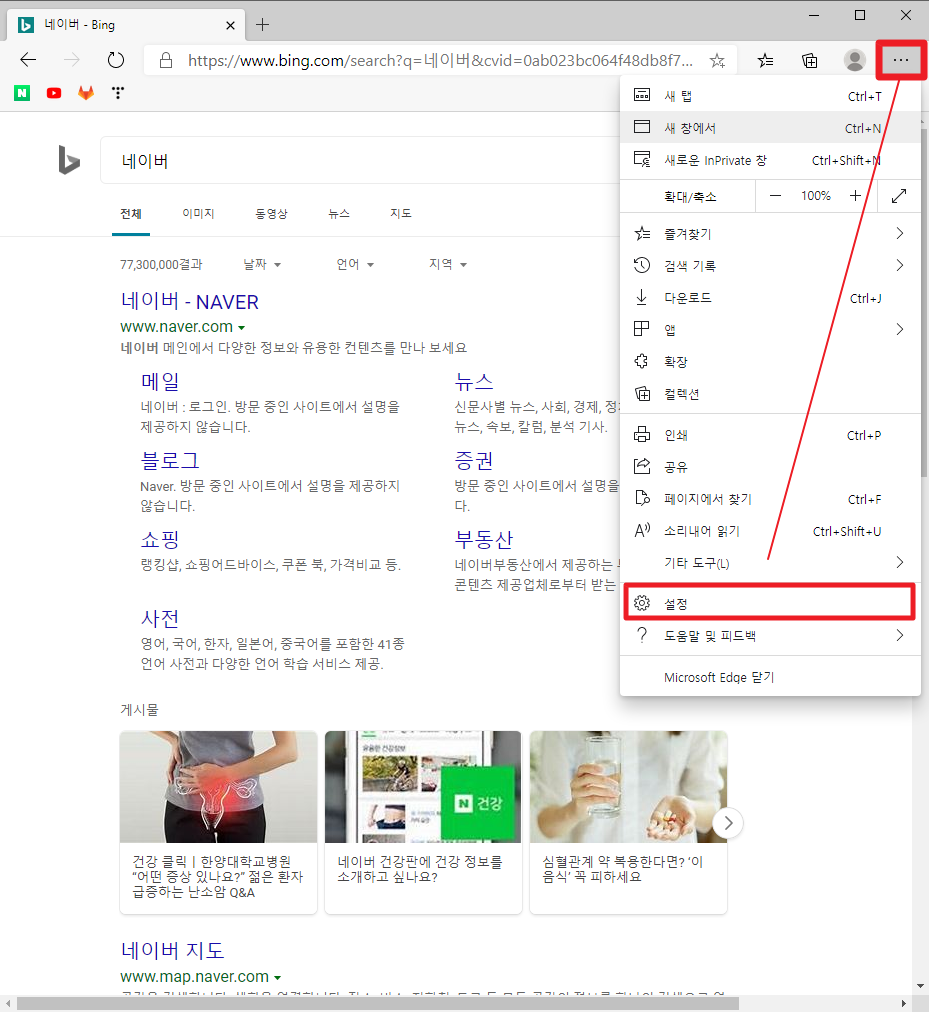This screenshot has height=1012, width=929.
Task: Open 컬렉션 menu item
Action: coord(770,394)
